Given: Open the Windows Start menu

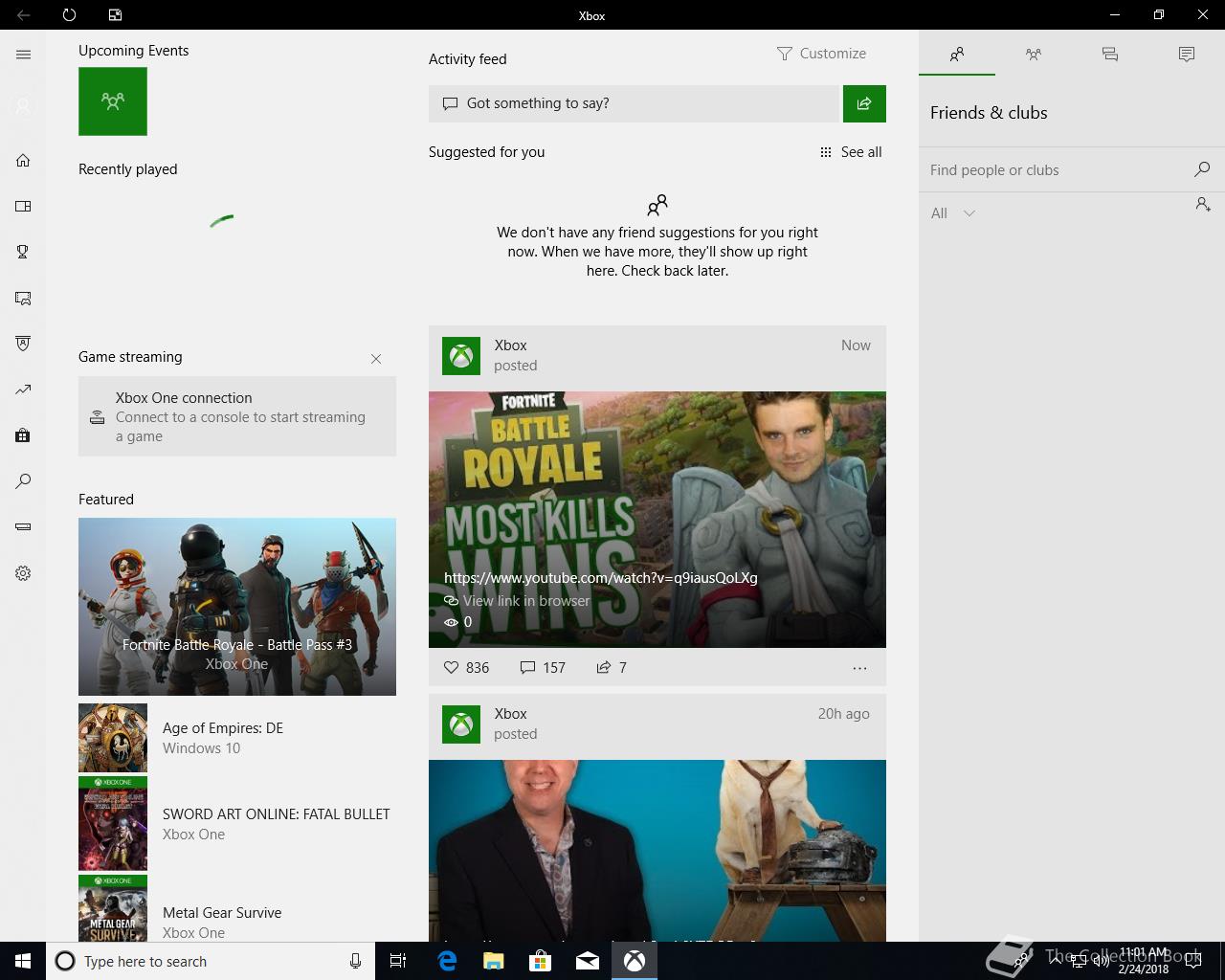Looking at the screenshot, I should (x=23, y=961).
